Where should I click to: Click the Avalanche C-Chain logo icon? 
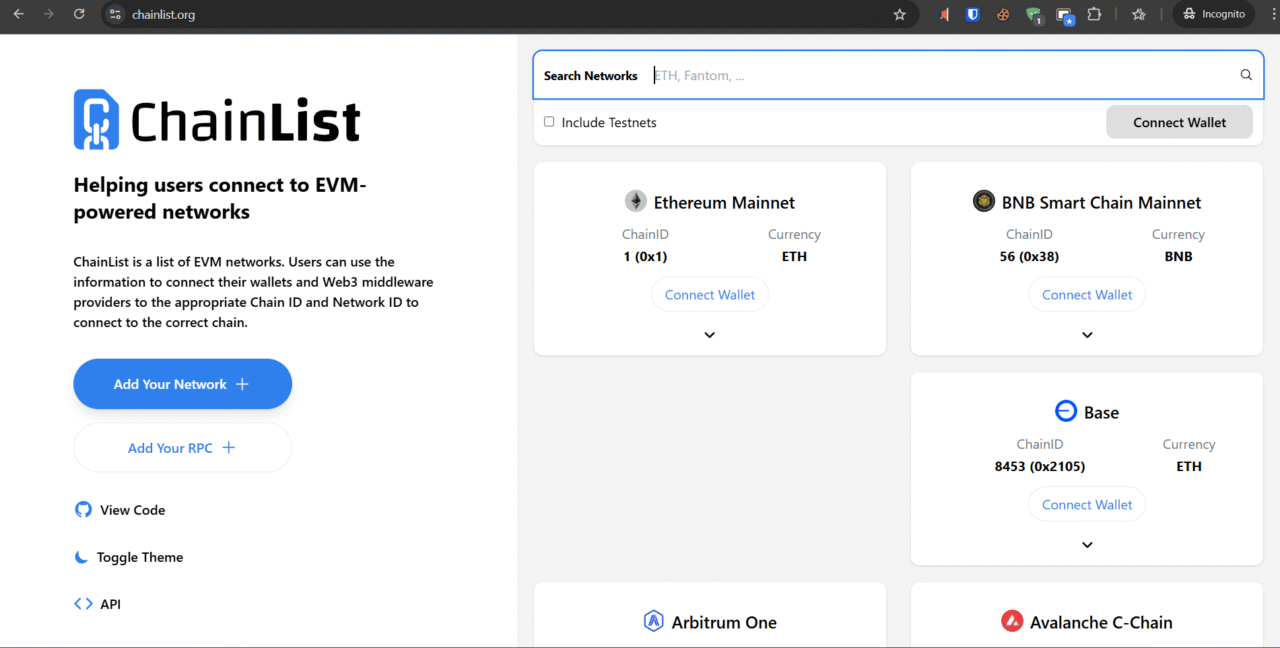1012,621
